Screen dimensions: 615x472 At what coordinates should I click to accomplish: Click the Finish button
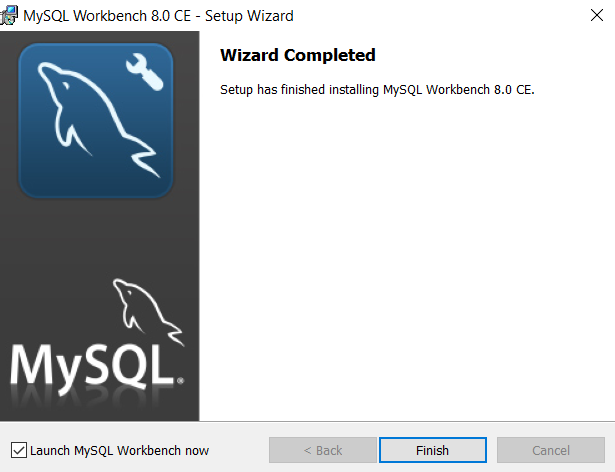pyautogui.click(x=433, y=450)
